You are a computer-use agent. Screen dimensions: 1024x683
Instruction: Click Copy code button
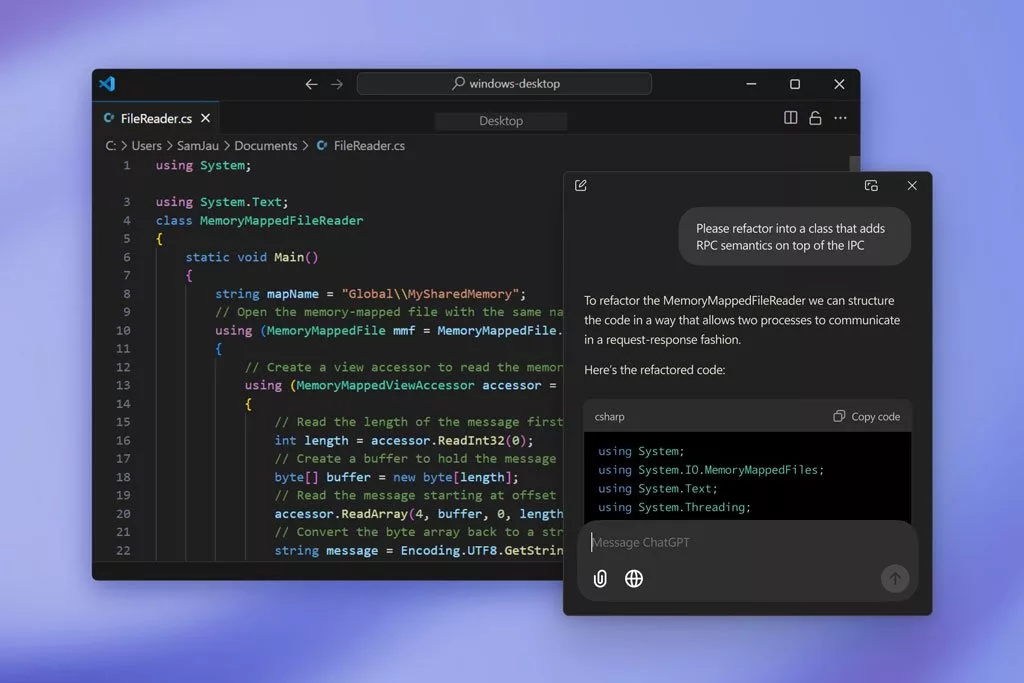(866, 416)
